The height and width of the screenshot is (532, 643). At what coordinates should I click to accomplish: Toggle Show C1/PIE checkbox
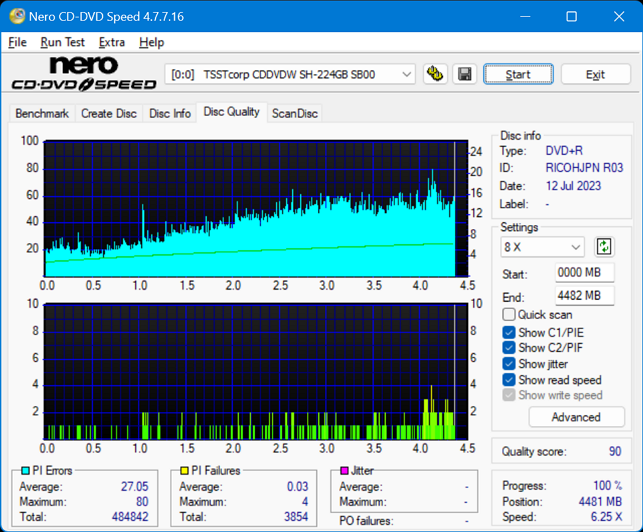coord(508,333)
